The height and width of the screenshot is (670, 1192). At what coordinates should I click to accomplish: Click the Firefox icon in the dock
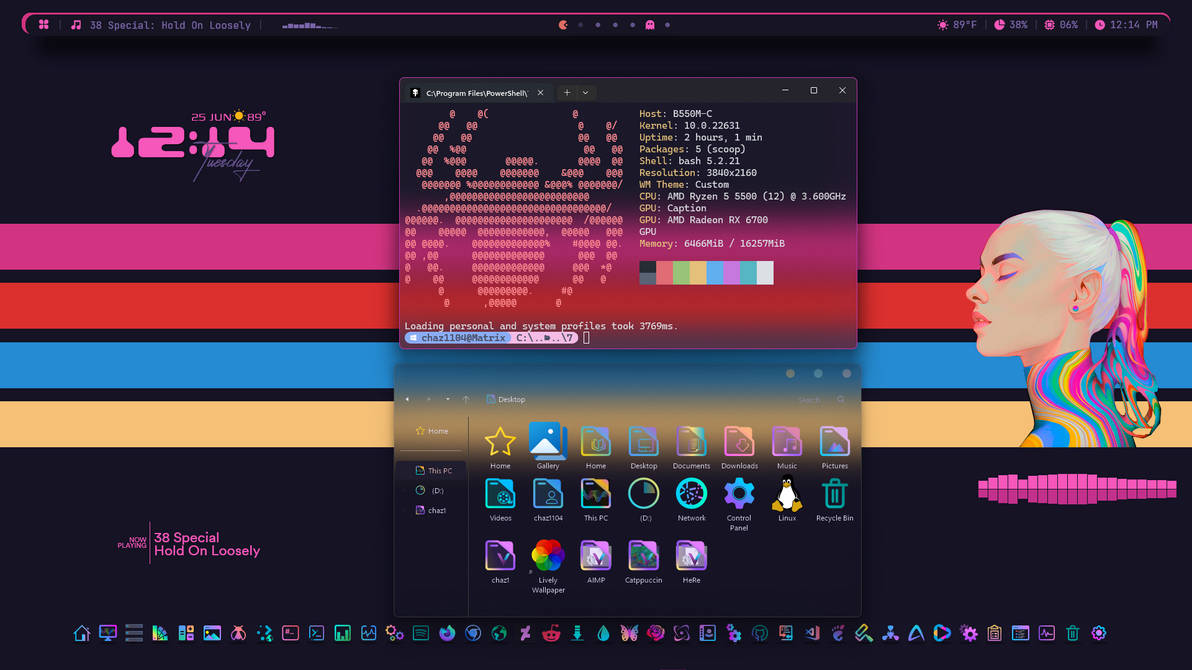point(447,633)
